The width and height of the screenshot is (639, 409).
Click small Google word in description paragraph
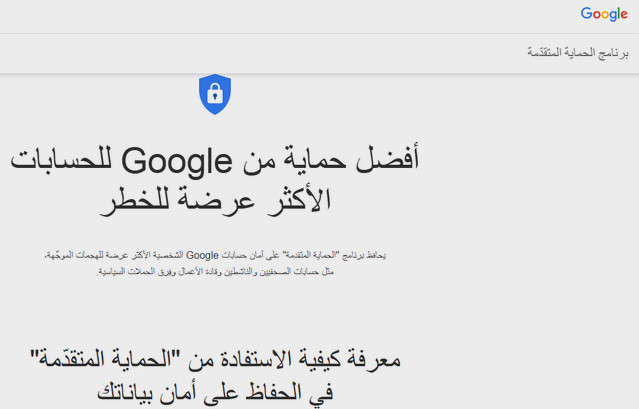(x=202, y=255)
